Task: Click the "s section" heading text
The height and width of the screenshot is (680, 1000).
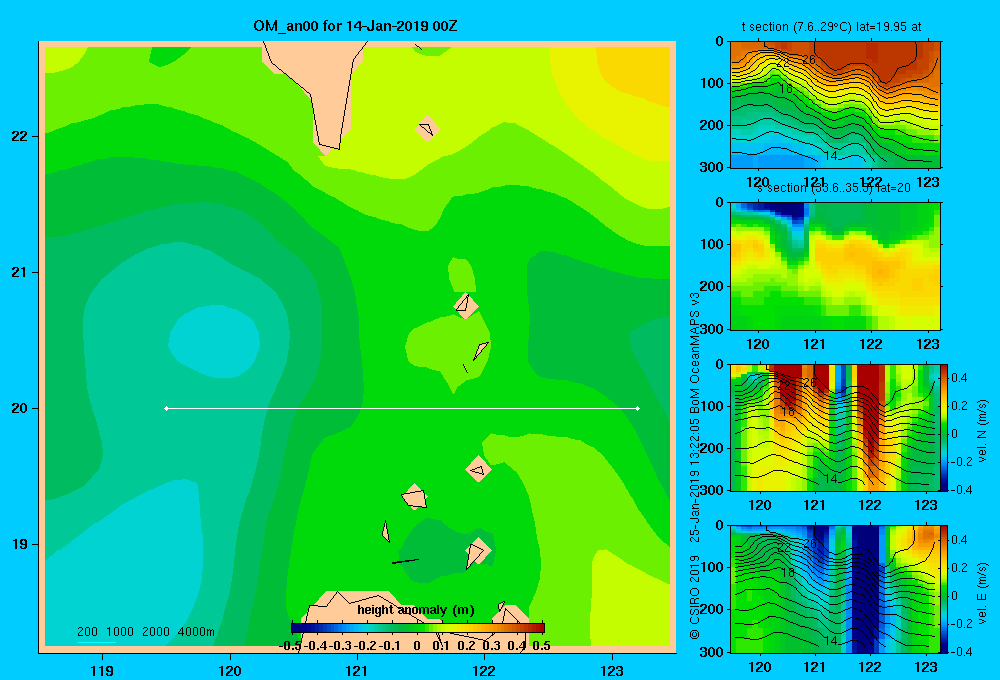Action: click(781, 188)
